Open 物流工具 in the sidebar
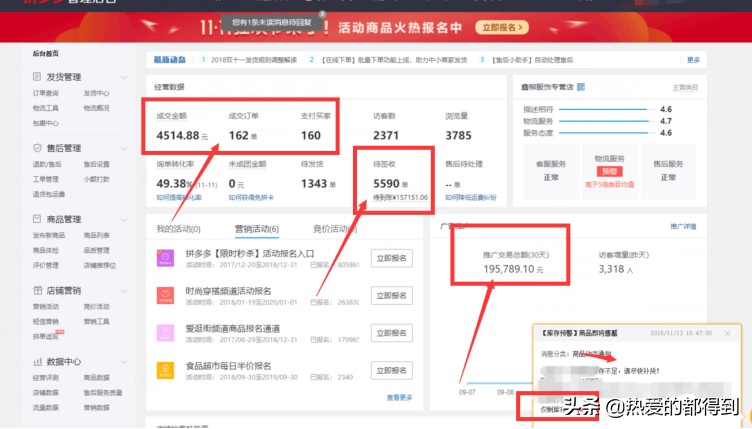752x429 pixels. coord(46,108)
